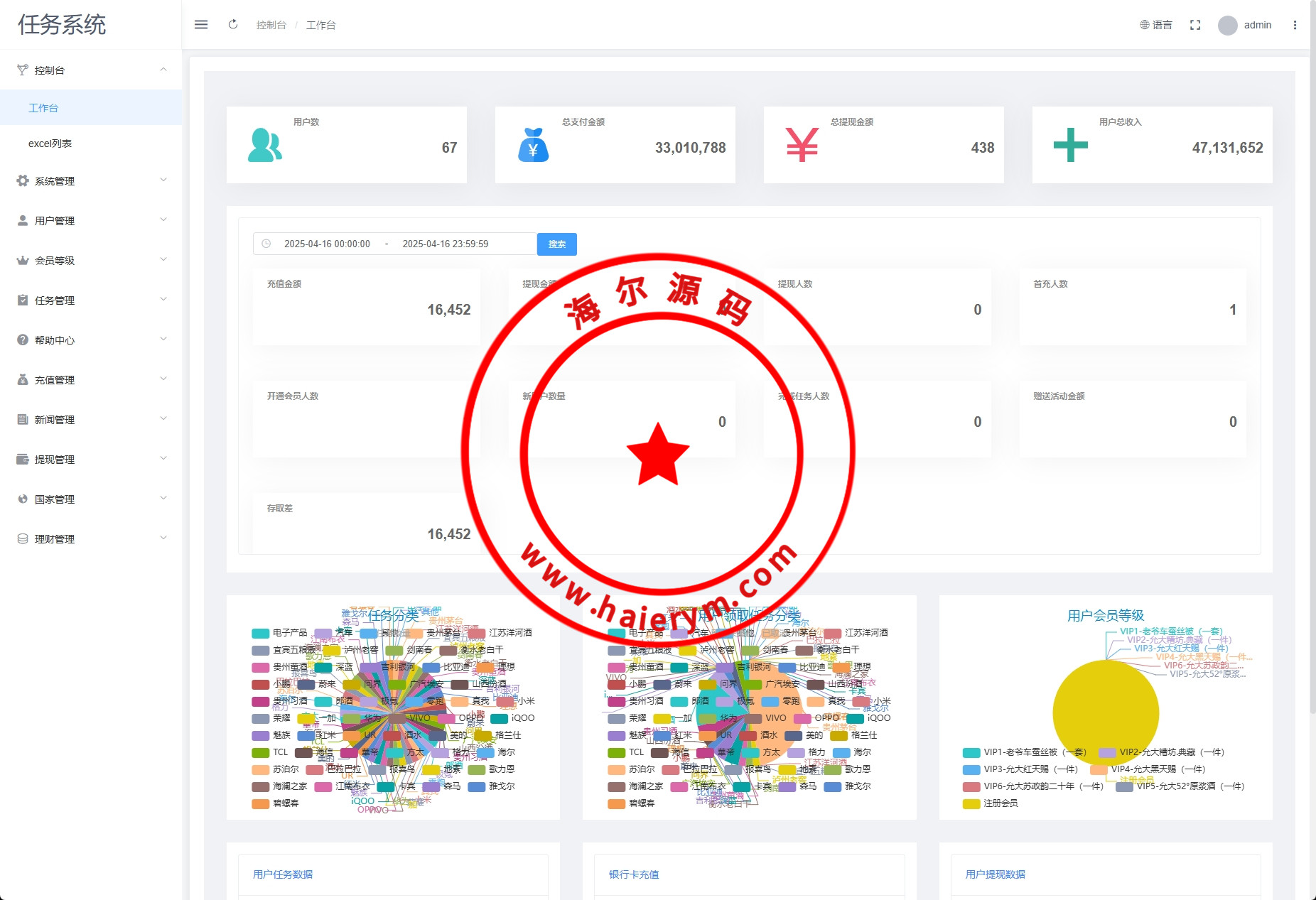Toggle 电子产品 legend in 任务分类 chart

tap(280, 633)
